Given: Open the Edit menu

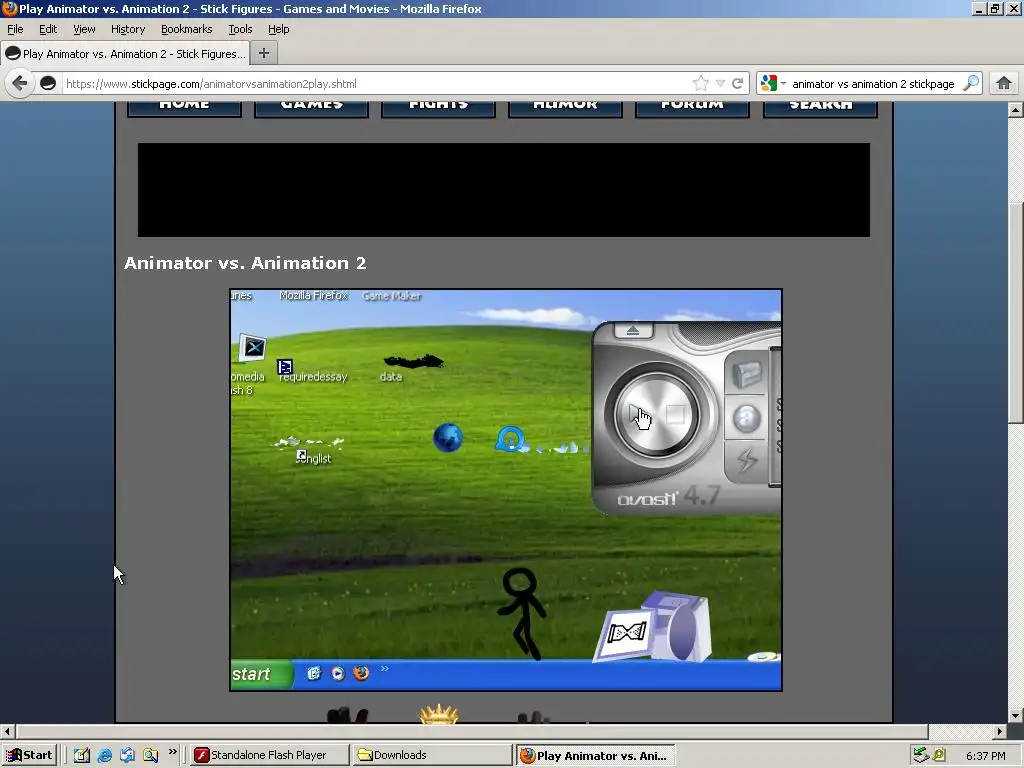Looking at the screenshot, I should point(48,29).
